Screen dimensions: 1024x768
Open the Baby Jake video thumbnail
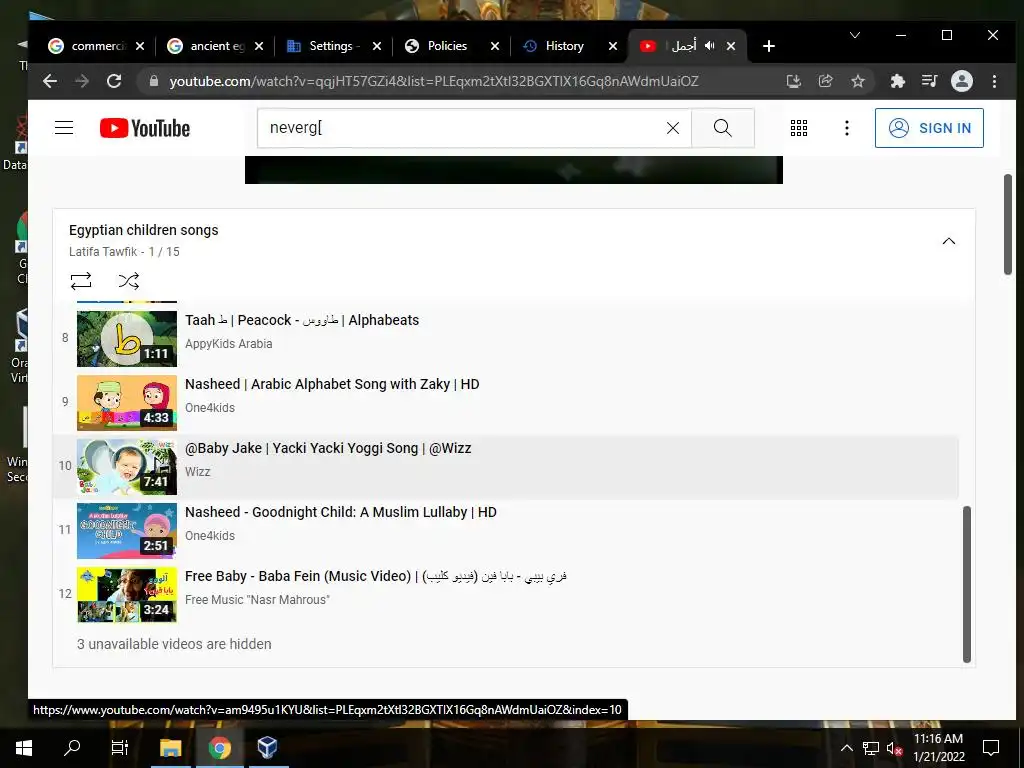(x=127, y=466)
